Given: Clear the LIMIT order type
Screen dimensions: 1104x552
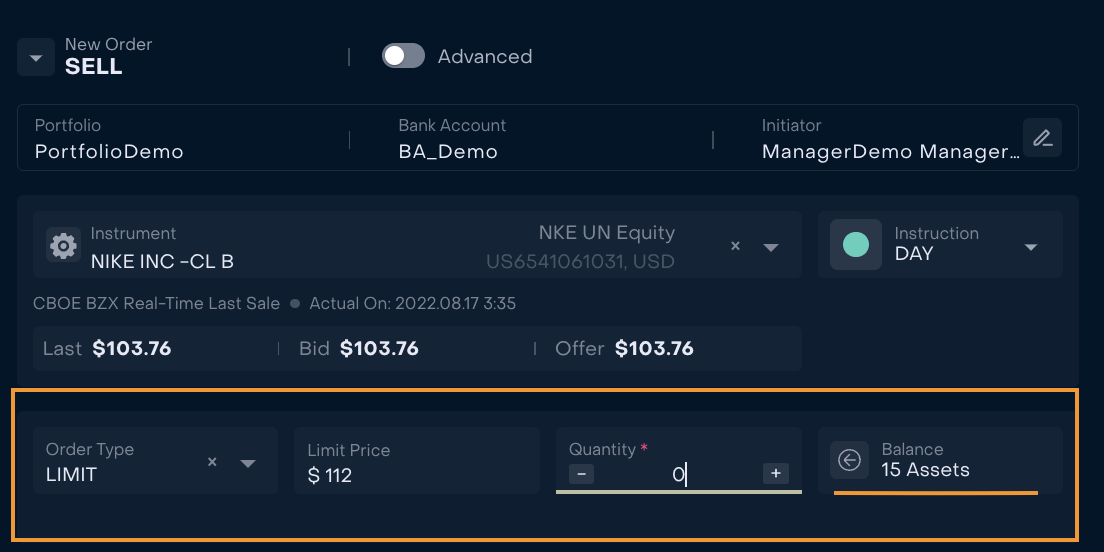Looking at the screenshot, I should (212, 462).
